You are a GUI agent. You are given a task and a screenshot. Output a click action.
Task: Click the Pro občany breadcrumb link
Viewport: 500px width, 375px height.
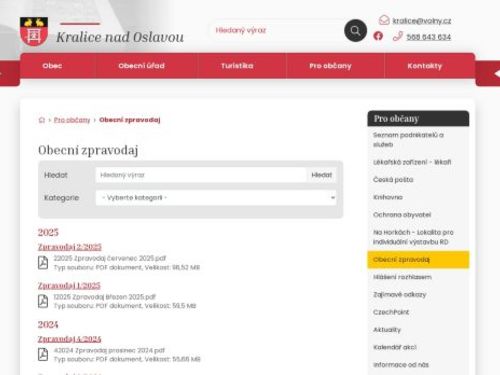click(72, 120)
